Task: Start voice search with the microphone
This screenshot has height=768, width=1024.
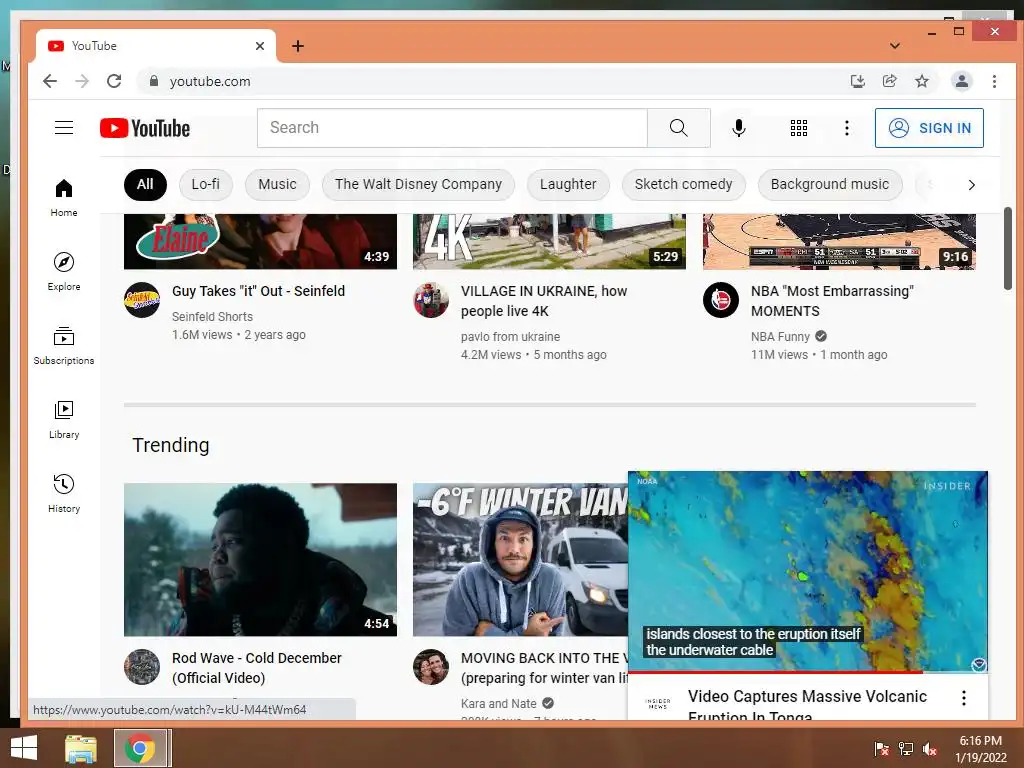Action: (739, 128)
